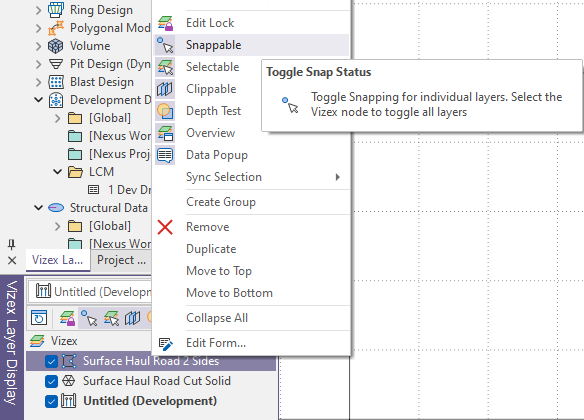Click the Edit Lock icon in context menu
The height and width of the screenshot is (420, 584).
[165, 23]
